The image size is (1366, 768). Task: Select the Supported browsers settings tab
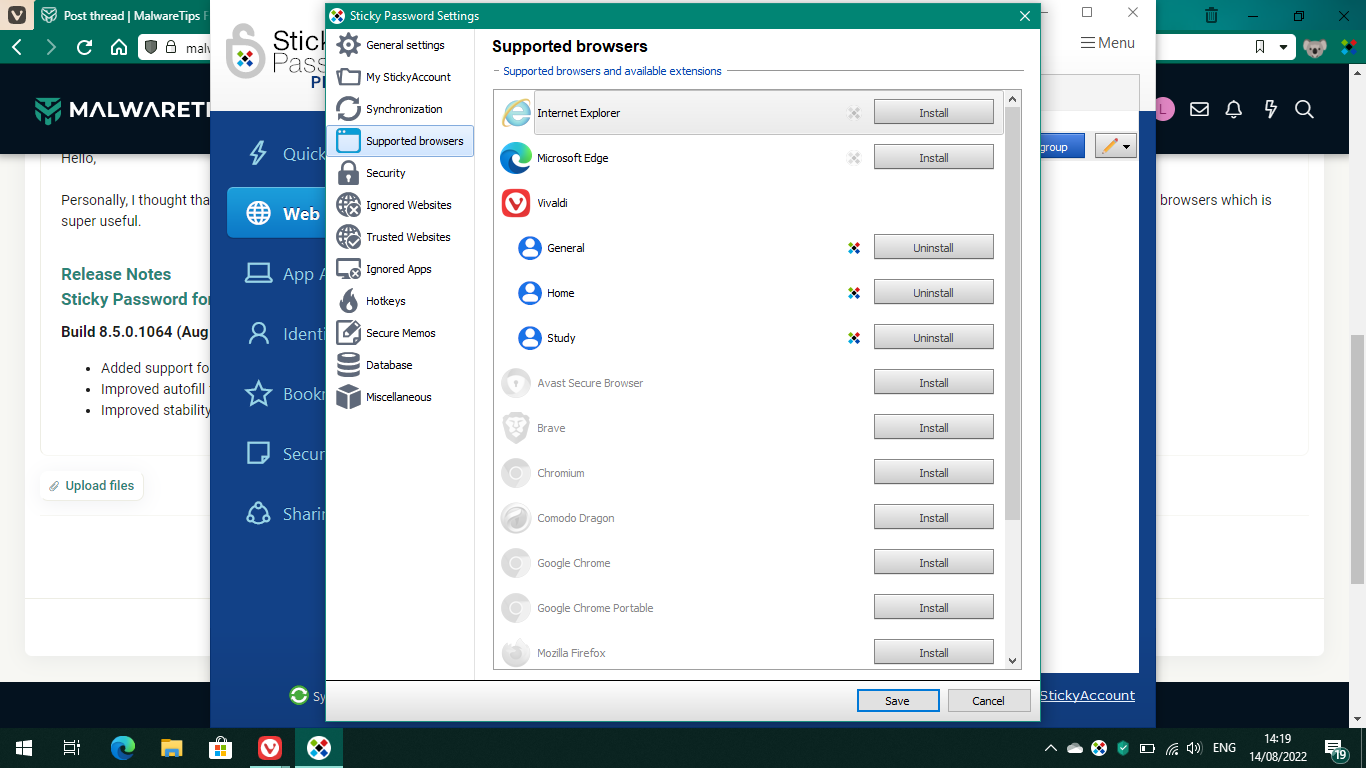coord(400,141)
